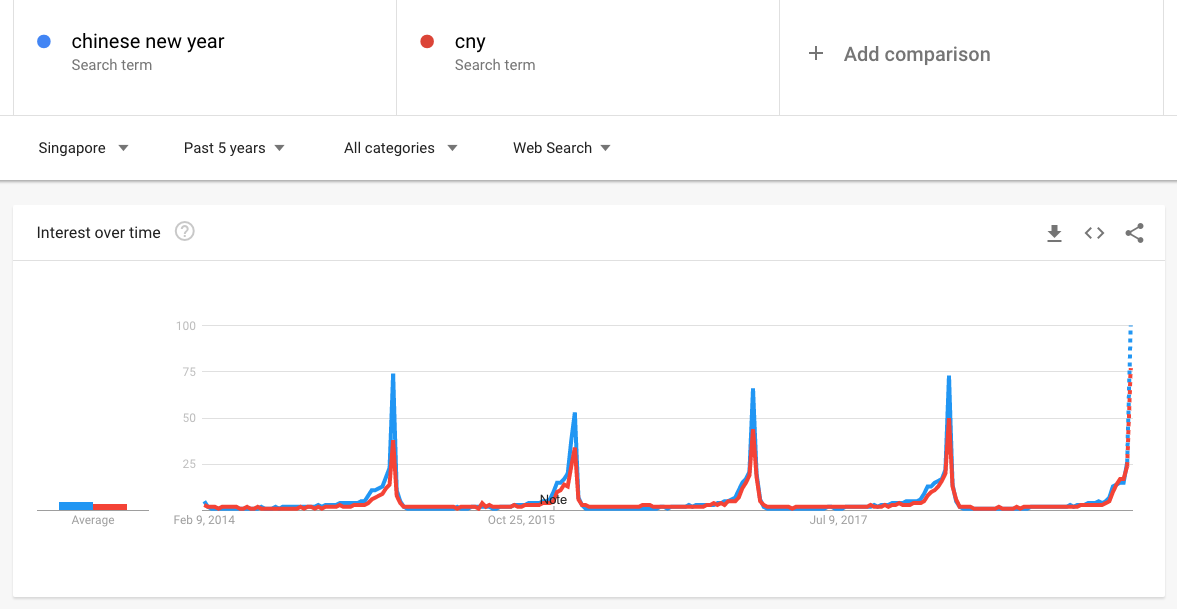The height and width of the screenshot is (609, 1177).
Task: Click the Interest over time heading
Action: (98, 233)
